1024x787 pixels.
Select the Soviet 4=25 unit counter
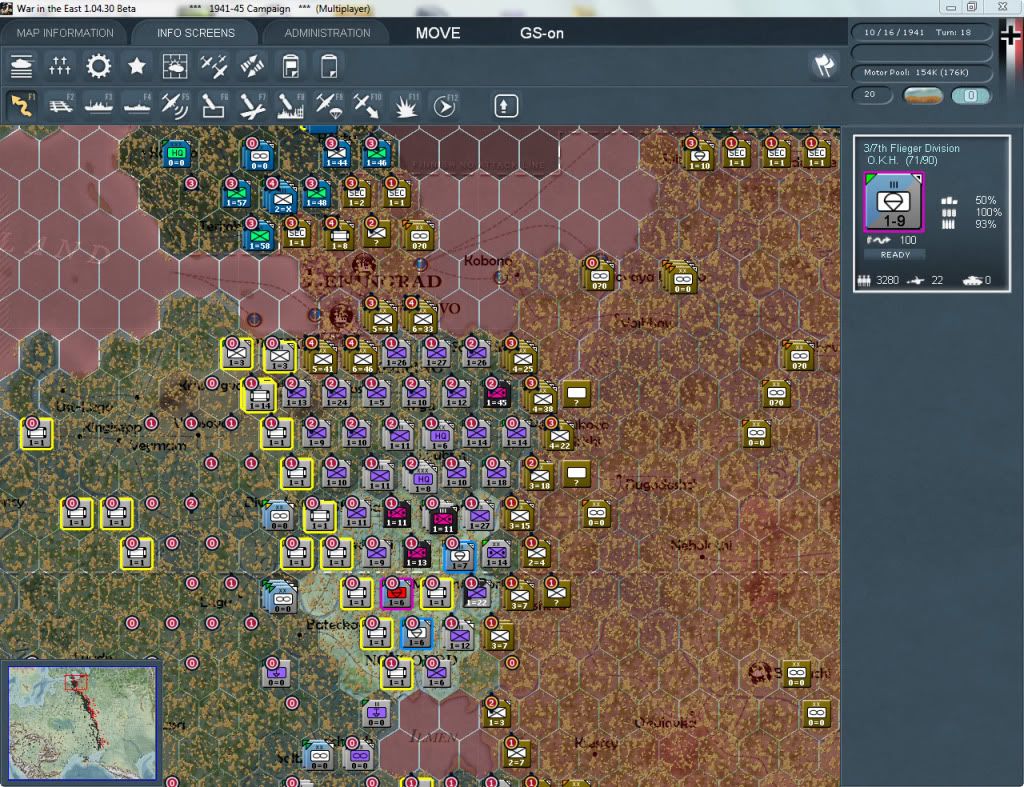522,360
